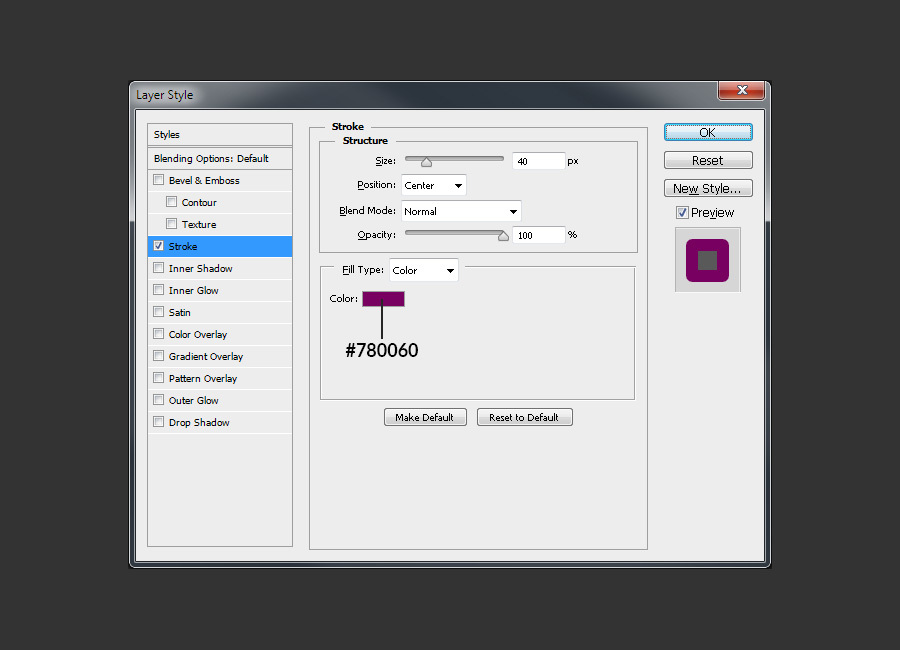The image size is (900, 650).
Task: Click inside the Size value field
Action: pyautogui.click(x=538, y=160)
